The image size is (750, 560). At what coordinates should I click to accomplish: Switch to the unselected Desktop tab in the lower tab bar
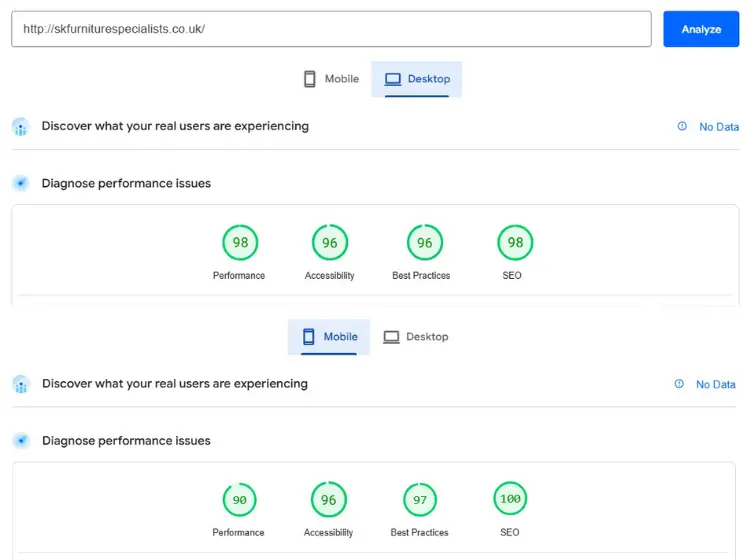pos(416,337)
